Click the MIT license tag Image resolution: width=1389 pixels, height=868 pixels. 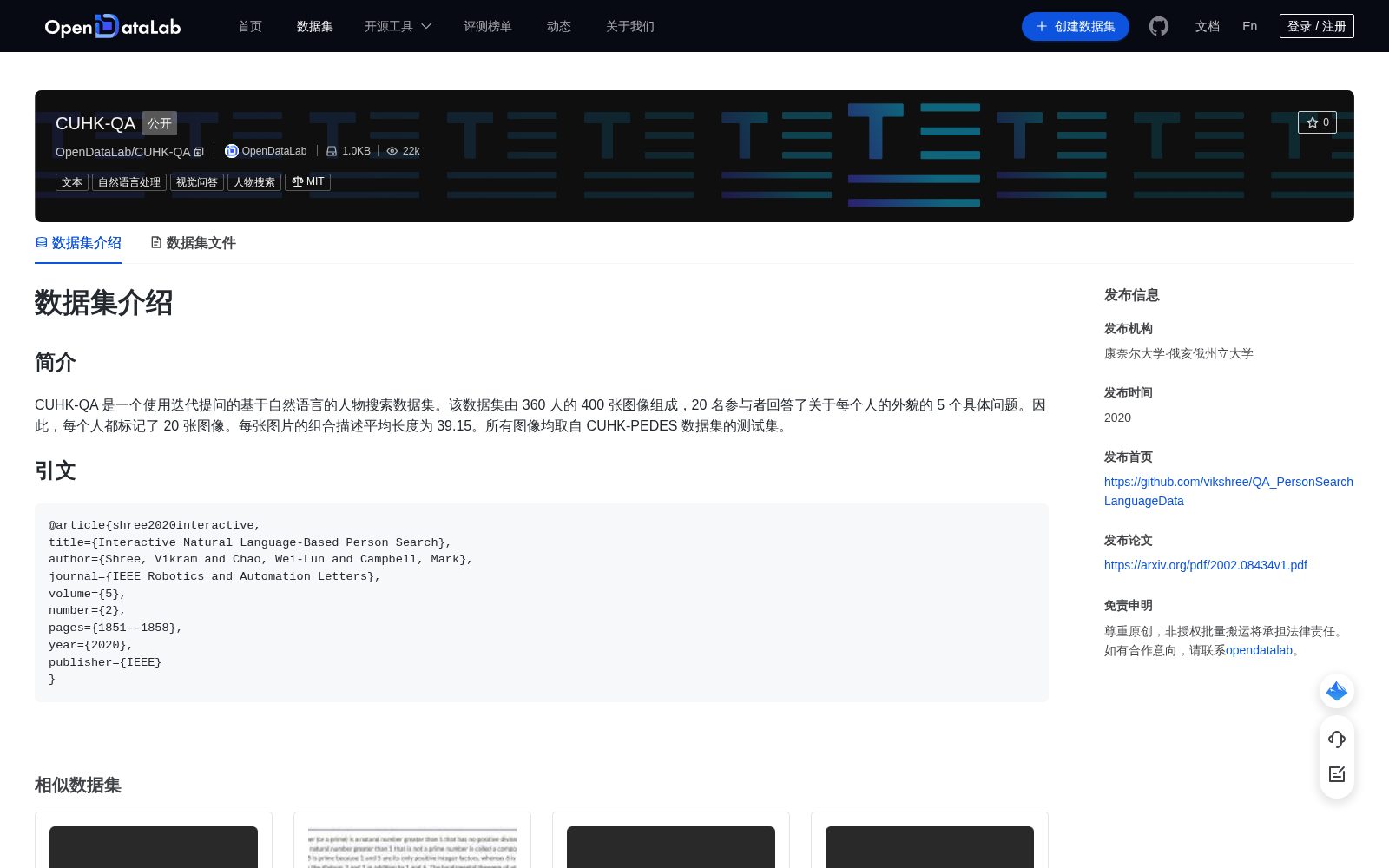pos(307,182)
